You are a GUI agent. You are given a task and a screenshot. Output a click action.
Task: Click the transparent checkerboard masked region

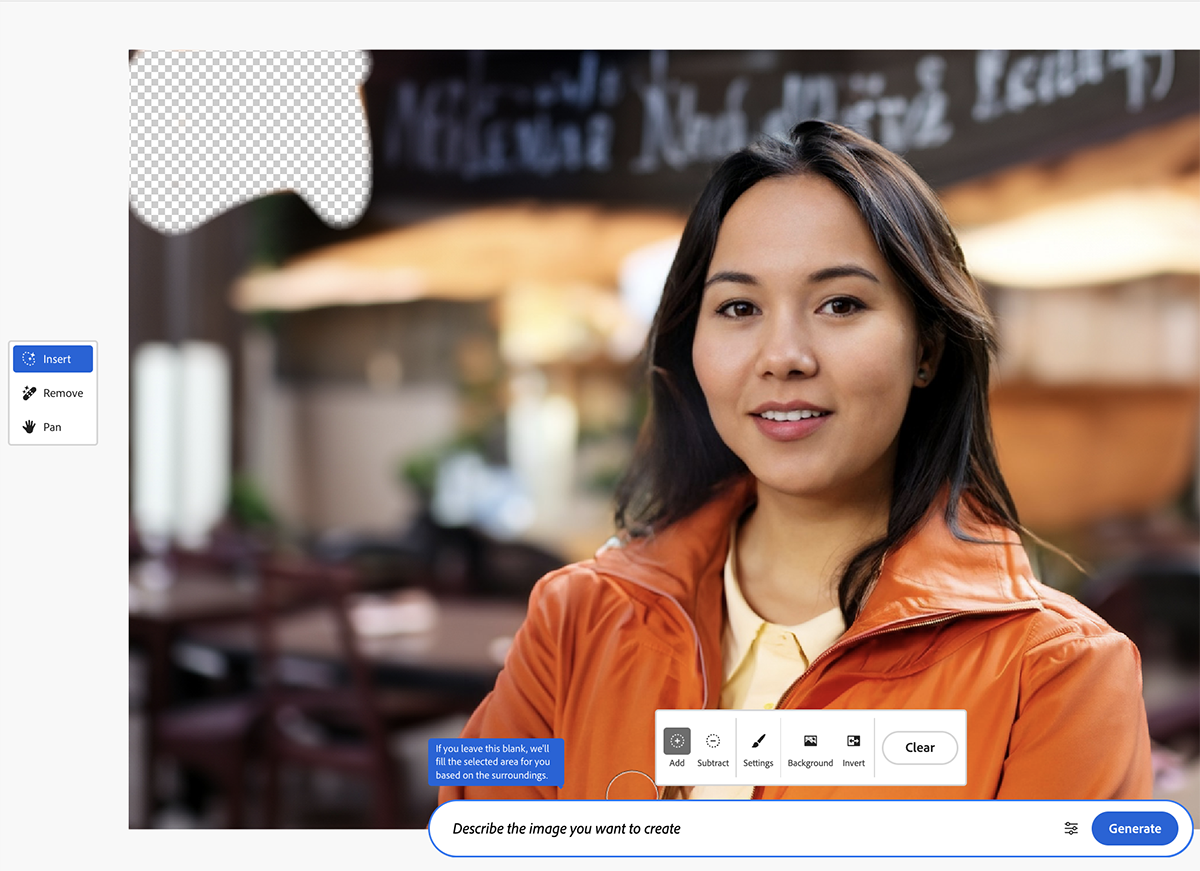[x=250, y=140]
